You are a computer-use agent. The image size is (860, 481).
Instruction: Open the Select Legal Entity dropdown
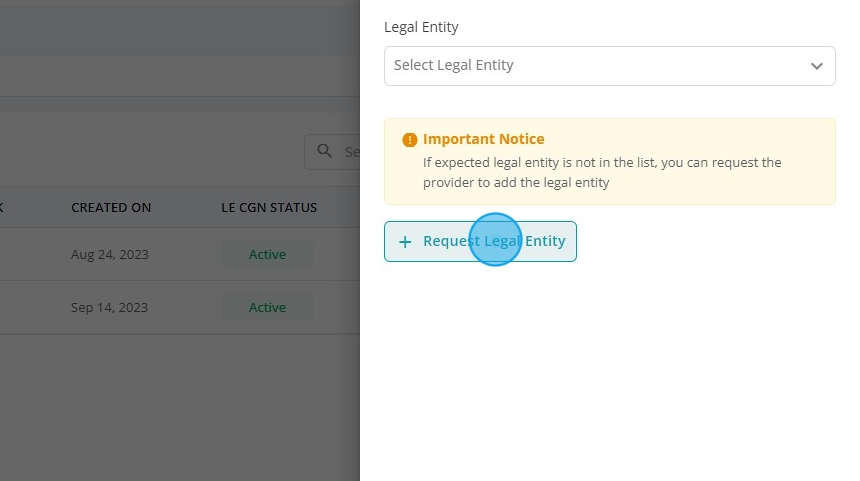coord(609,66)
